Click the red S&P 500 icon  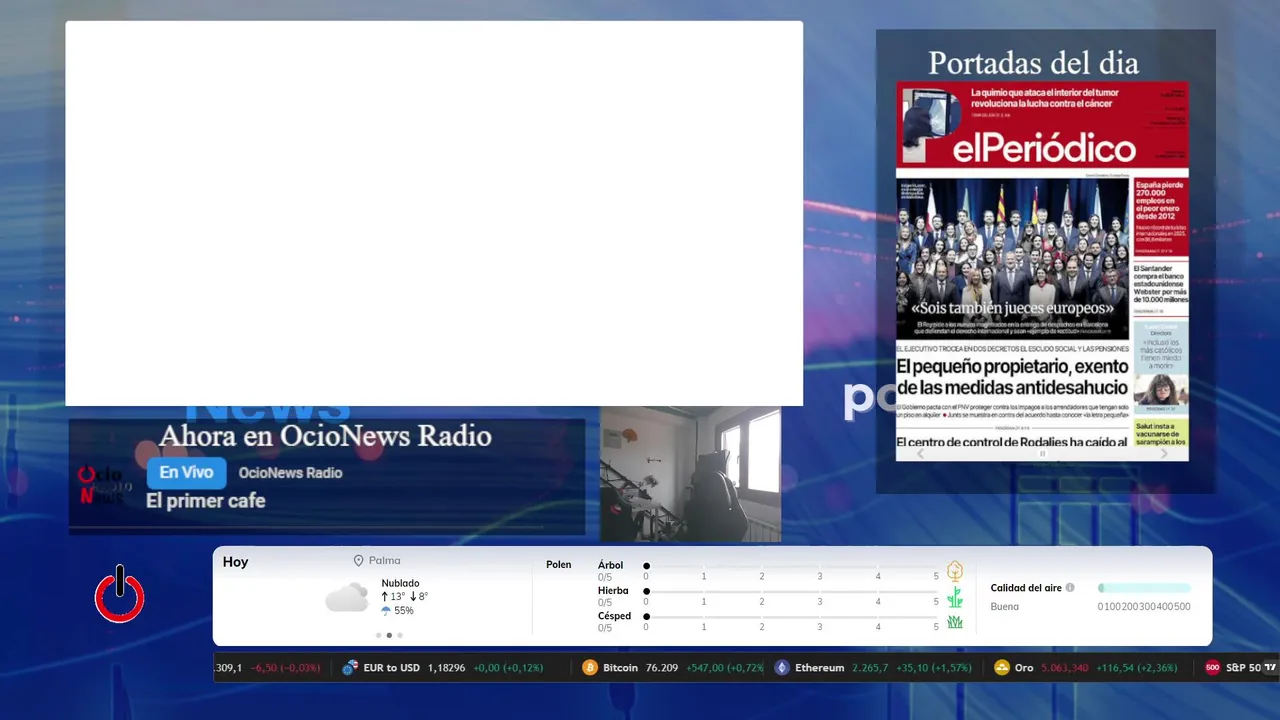[x=1213, y=667]
